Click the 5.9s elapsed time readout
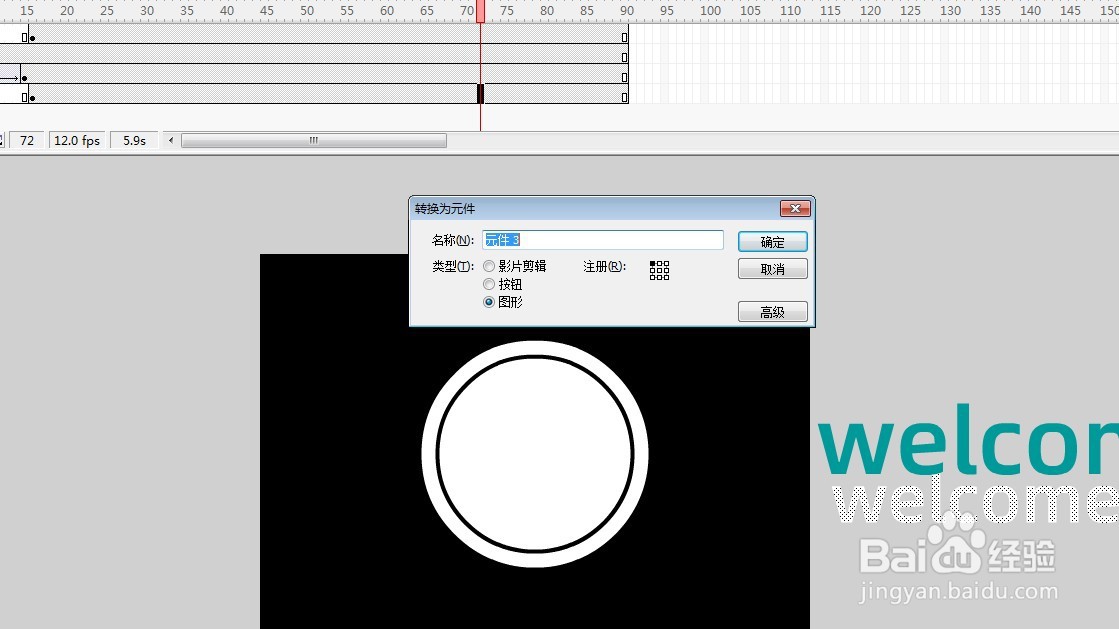This screenshot has width=1119, height=629. pyautogui.click(x=134, y=141)
